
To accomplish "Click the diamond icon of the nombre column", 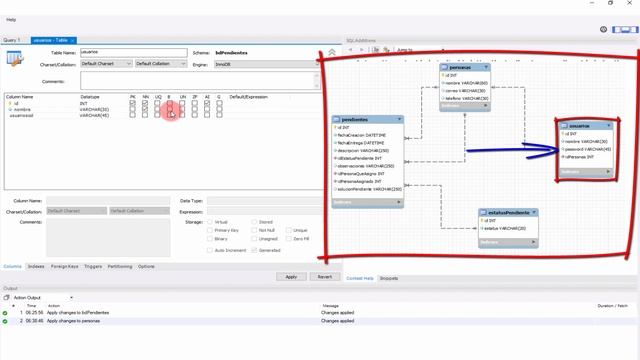I will (x=10, y=109).
